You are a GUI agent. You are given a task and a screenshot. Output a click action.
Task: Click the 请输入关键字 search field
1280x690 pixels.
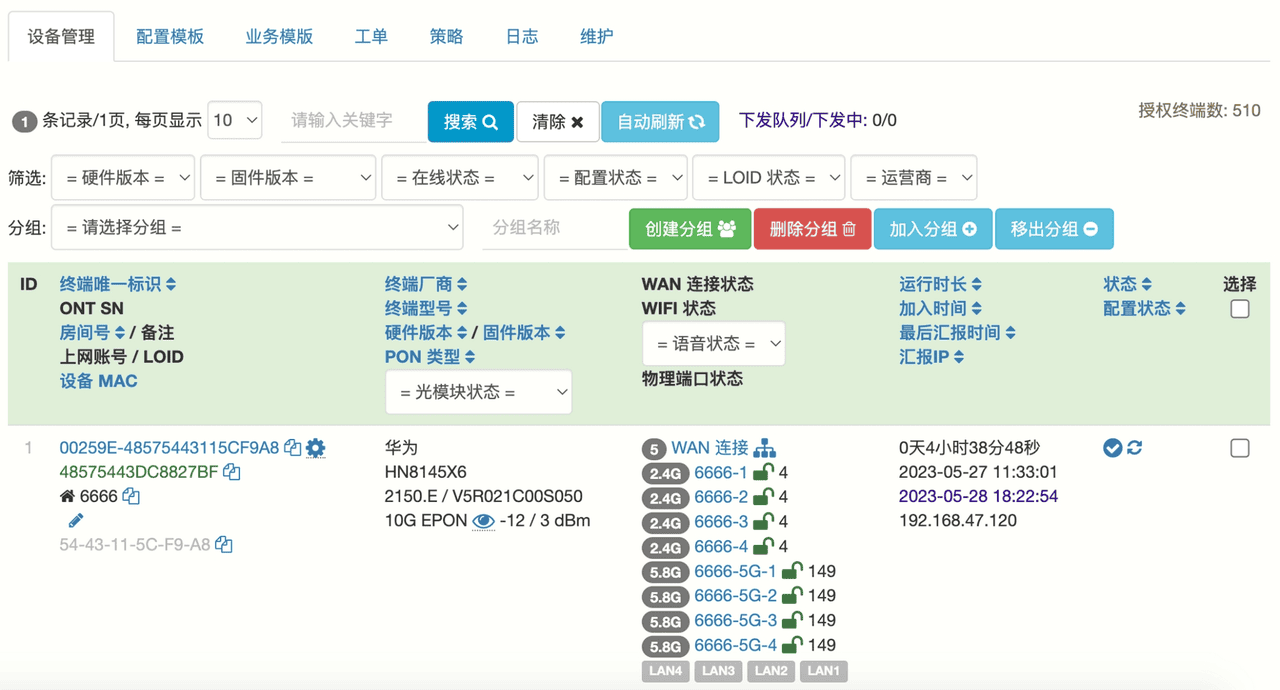click(350, 121)
